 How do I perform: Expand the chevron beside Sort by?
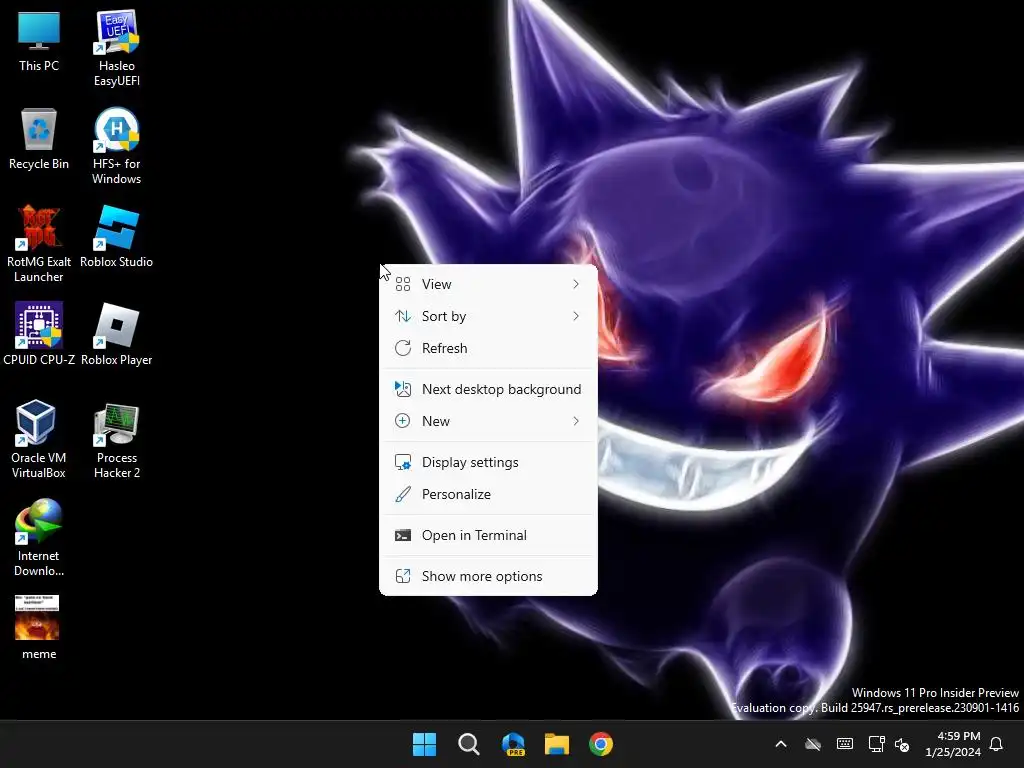pyautogui.click(x=576, y=316)
